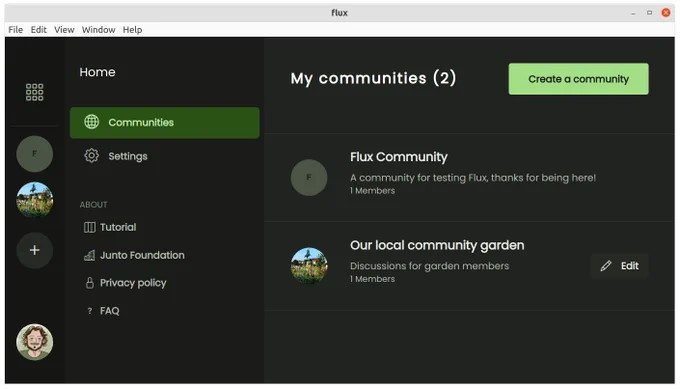Screen dimensions: 680x389
Task: Open the Window menu
Action: pos(98,29)
